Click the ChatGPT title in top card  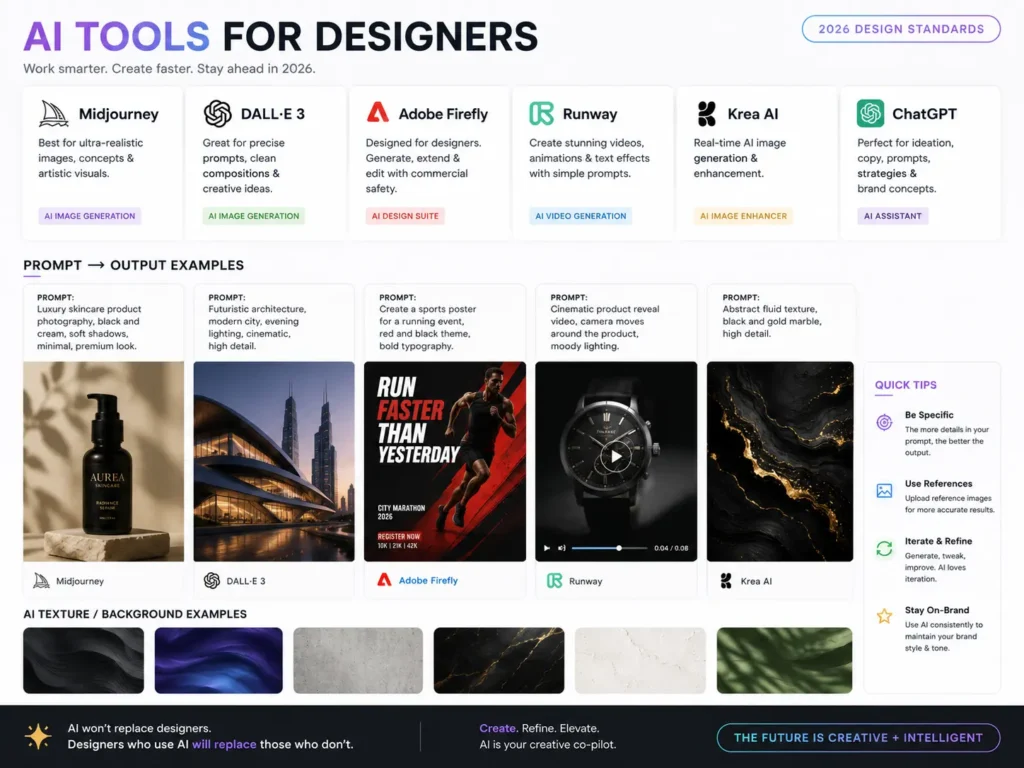[924, 114]
